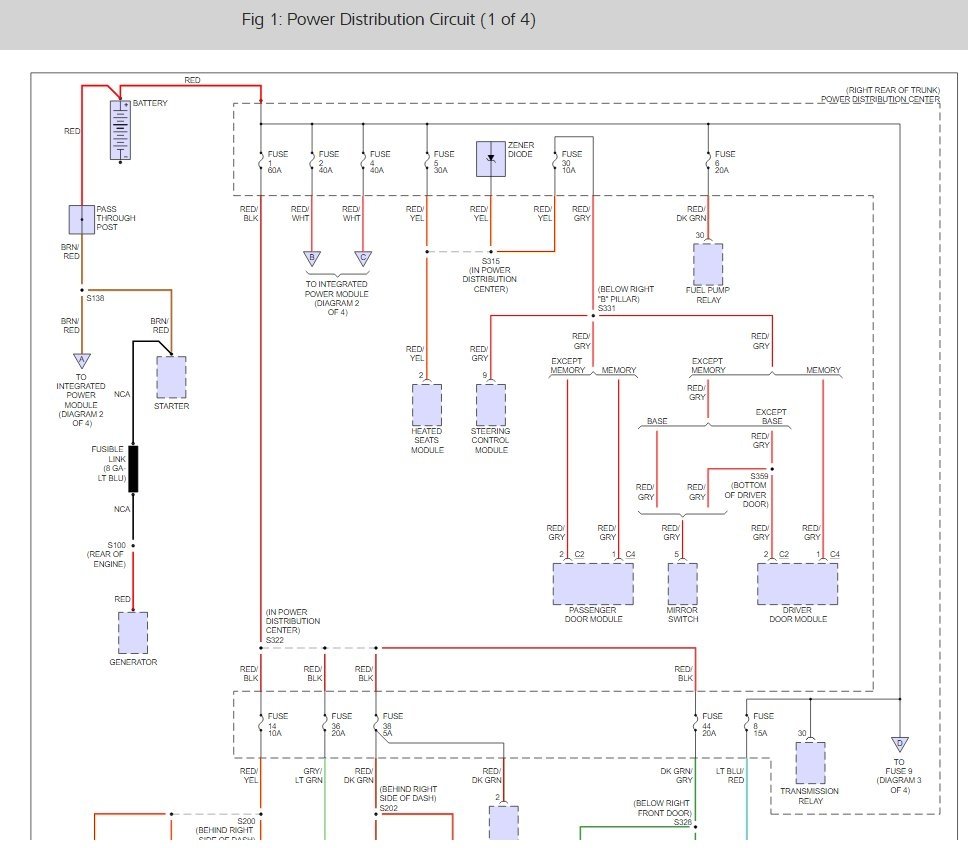This screenshot has height=848, width=968.
Task: Select the Driver Door Module block
Action: click(x=797, y=584)
